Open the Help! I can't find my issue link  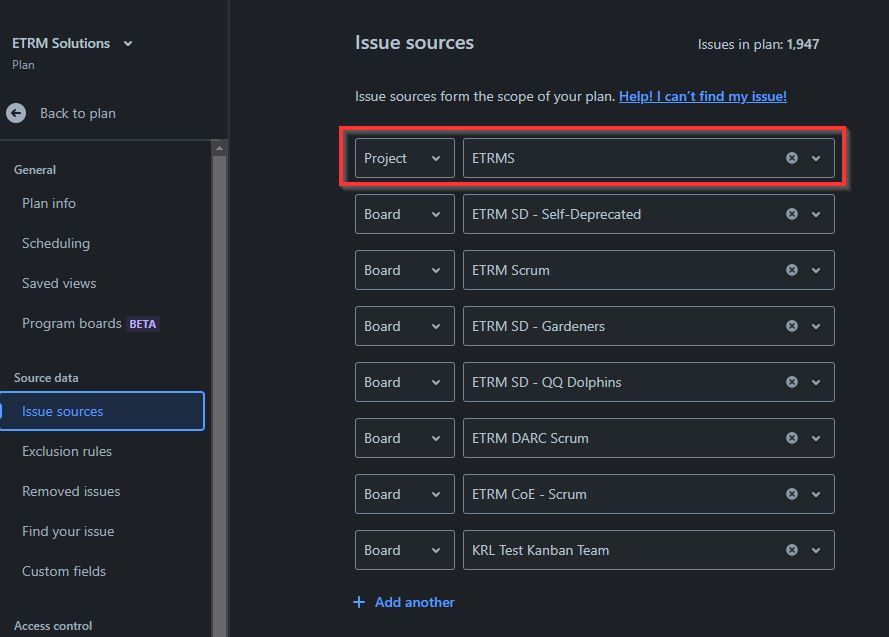[x=702, y=96]
